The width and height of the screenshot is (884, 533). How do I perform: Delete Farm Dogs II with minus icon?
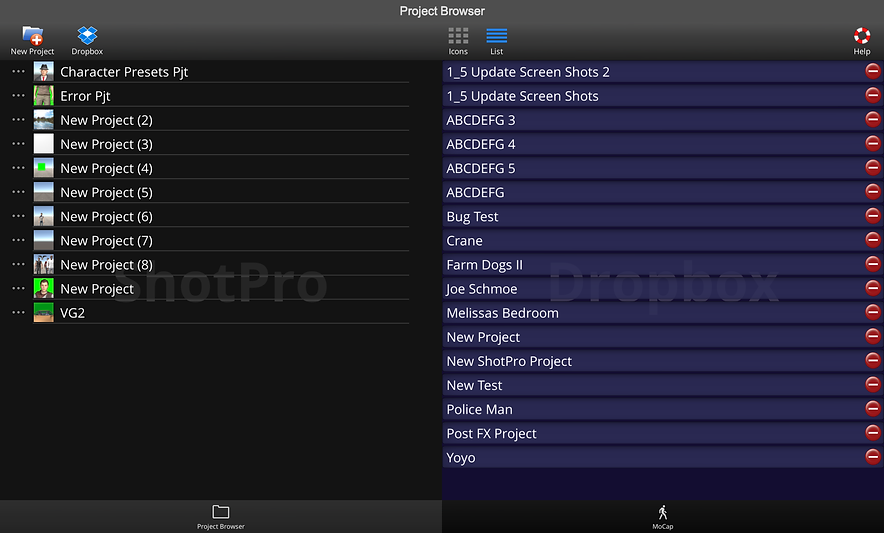(873, 264)
